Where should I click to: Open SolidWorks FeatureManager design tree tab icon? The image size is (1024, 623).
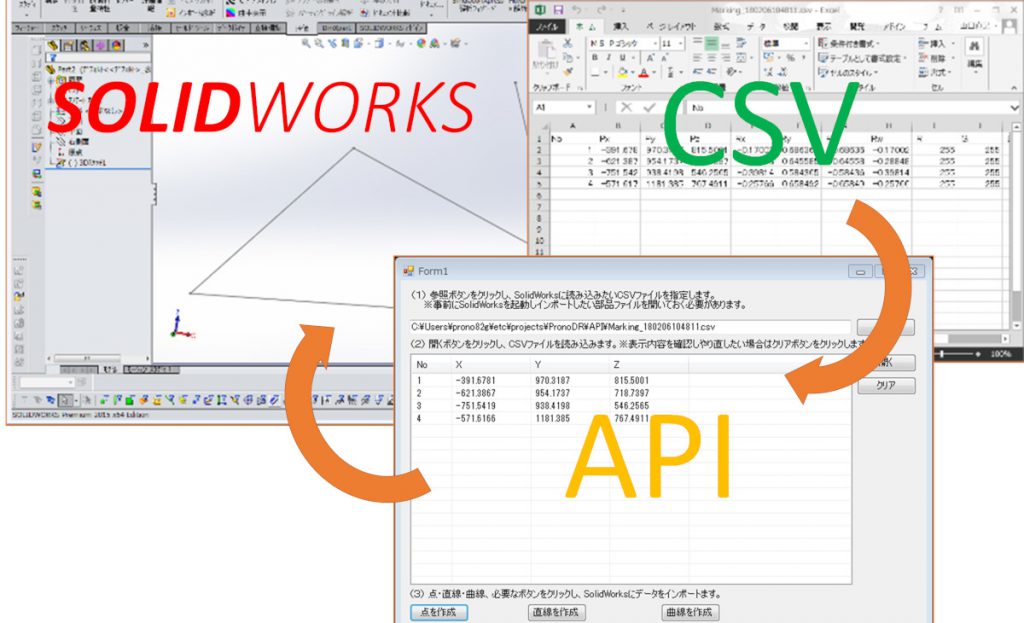53,45
